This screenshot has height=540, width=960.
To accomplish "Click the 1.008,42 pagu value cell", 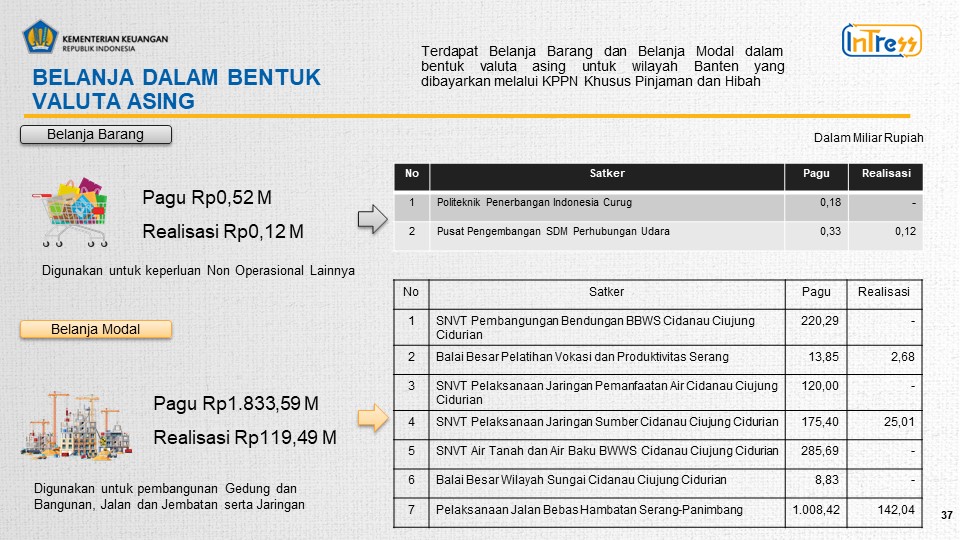I will click(817, 510).
